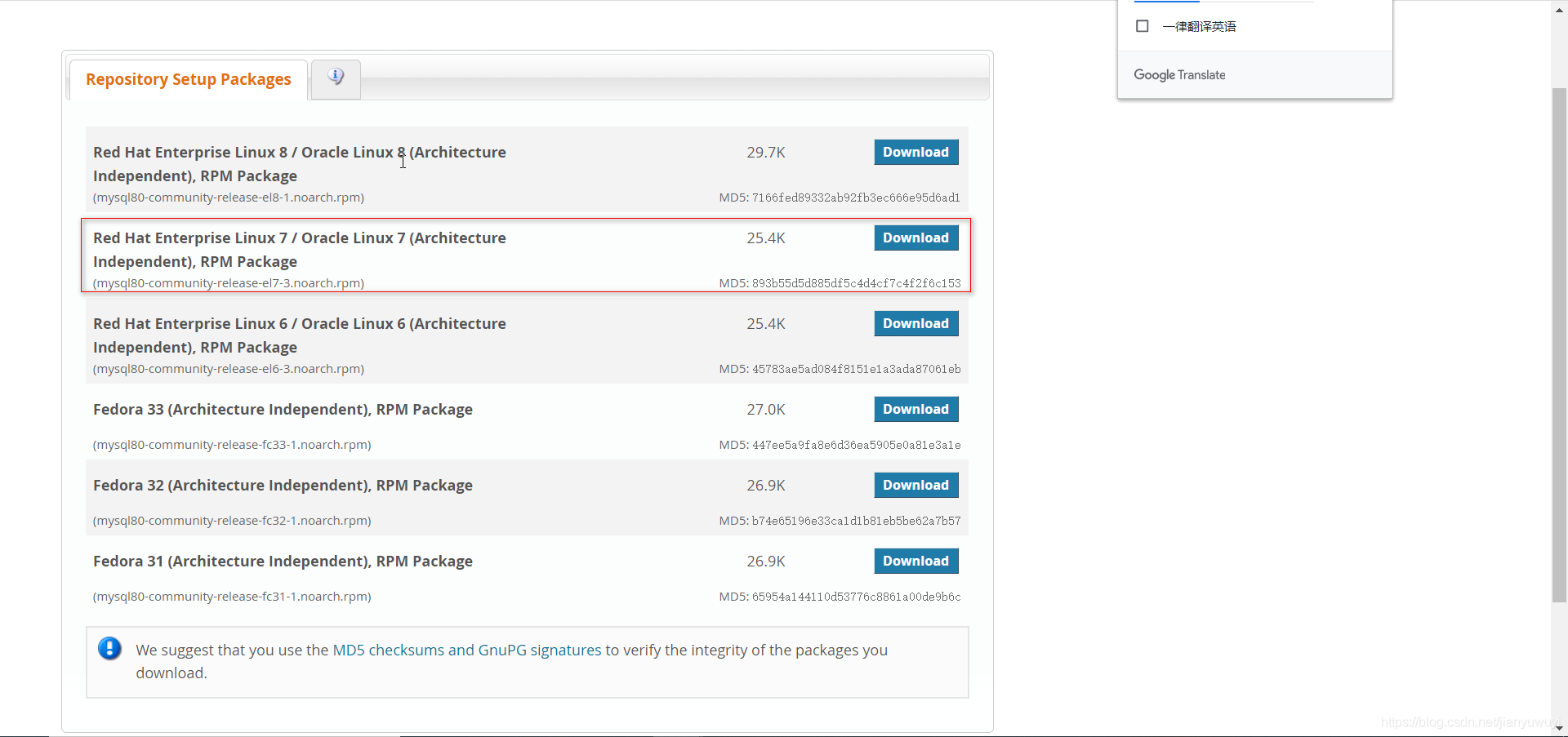Click the 29.7K file size
Image resolution: width=1568 pixels, height=737 pixels.
(x=766, y=153)
